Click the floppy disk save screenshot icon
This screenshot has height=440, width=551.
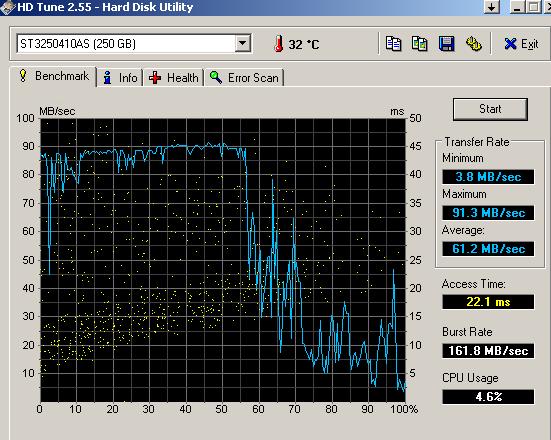447,44
